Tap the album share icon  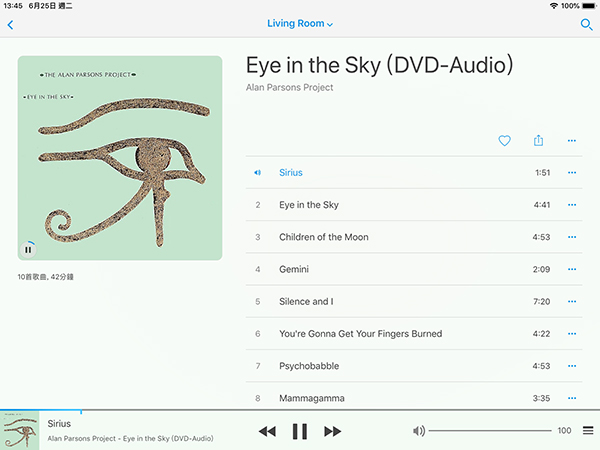538,140
